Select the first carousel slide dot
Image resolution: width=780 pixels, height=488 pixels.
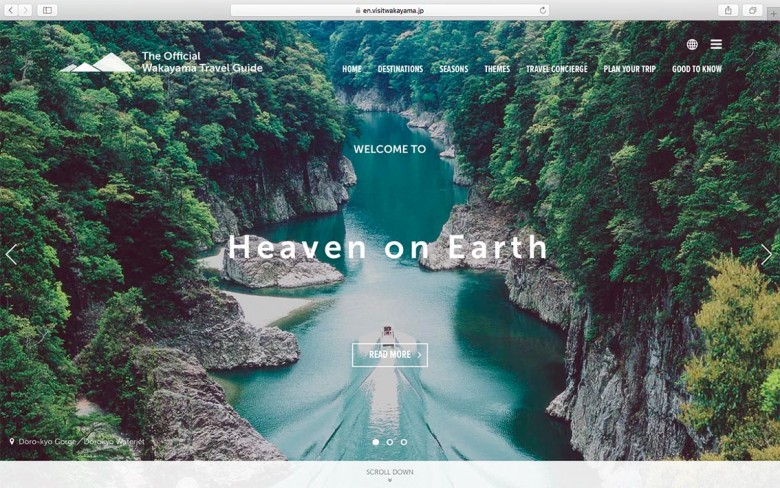click(x=376, y=442)
